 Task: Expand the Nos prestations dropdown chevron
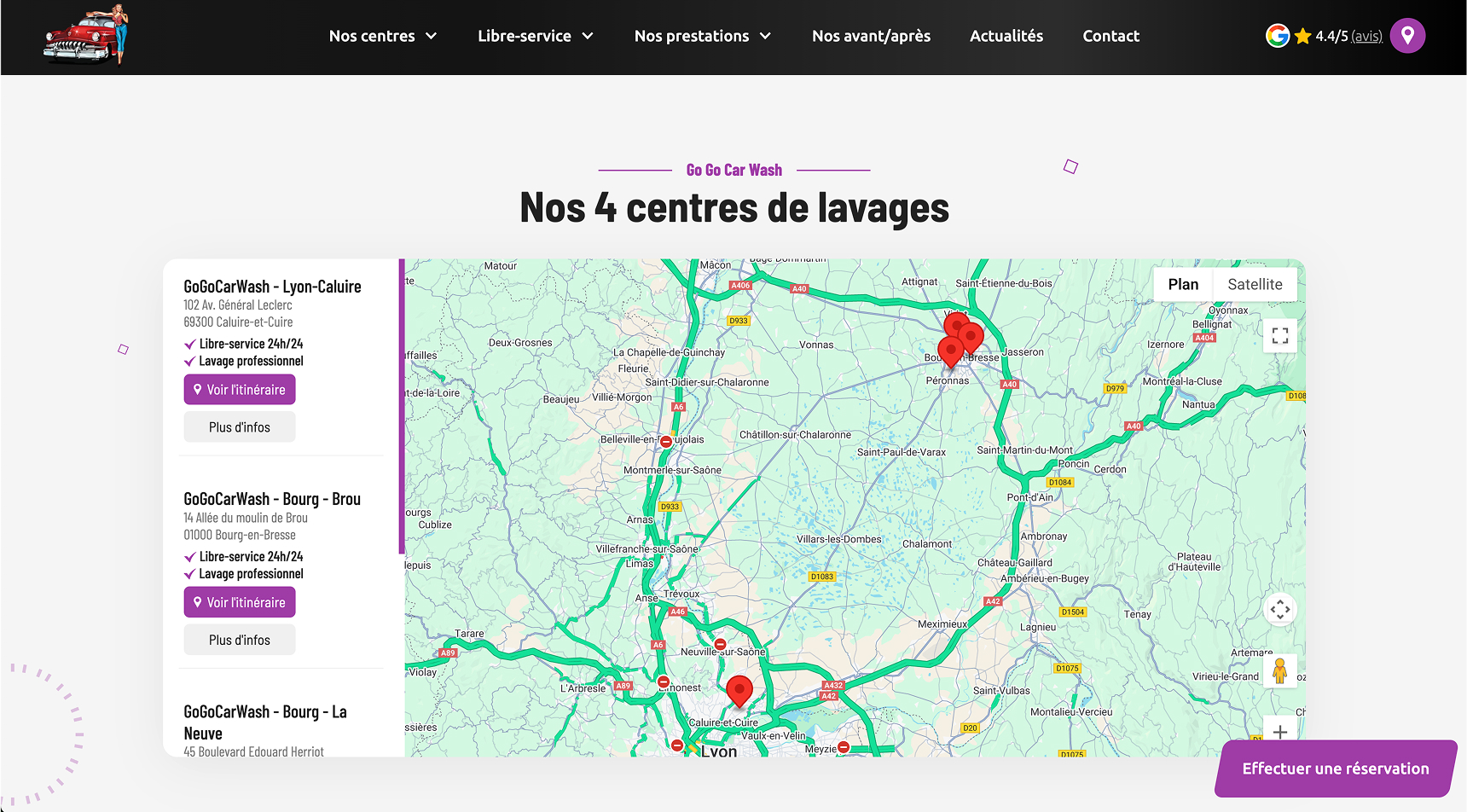[765, 36]
